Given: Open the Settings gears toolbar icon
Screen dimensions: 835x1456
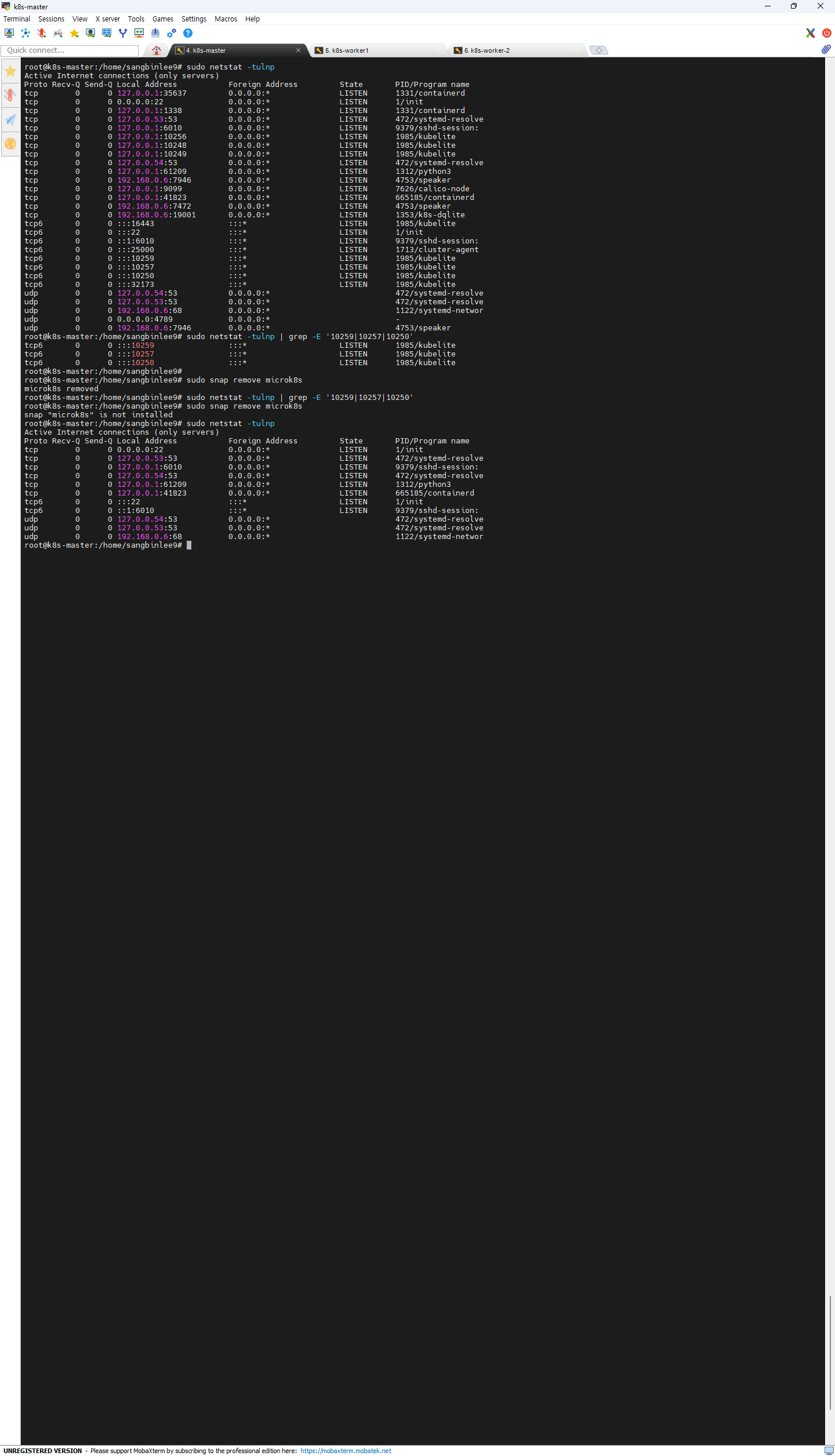Looking at the screenshot, I should (x=172, y=33).
